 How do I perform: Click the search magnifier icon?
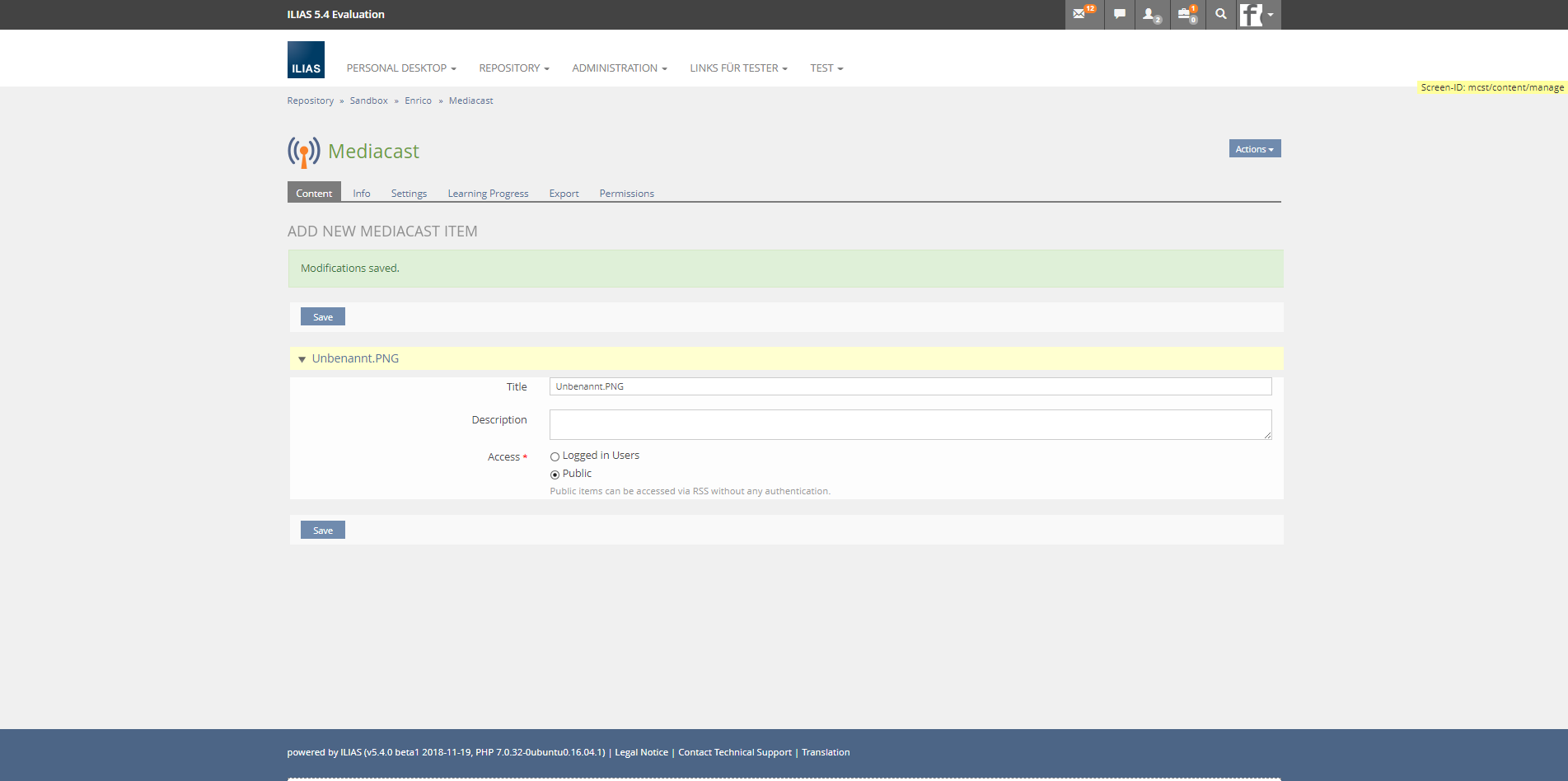coord(1220,14)
